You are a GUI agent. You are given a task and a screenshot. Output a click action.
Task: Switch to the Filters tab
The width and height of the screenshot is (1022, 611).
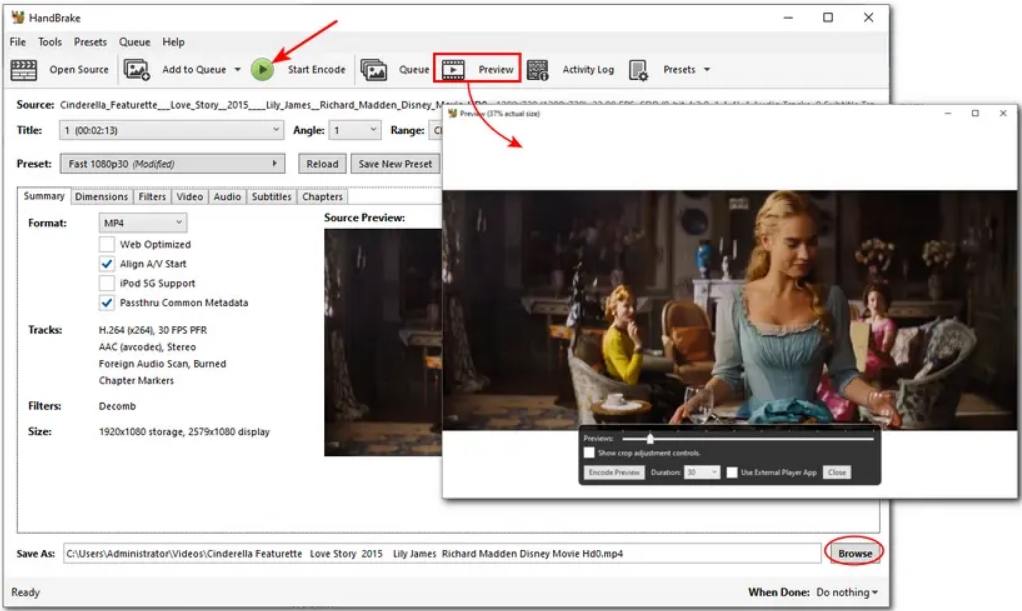(x=152, y=196)
